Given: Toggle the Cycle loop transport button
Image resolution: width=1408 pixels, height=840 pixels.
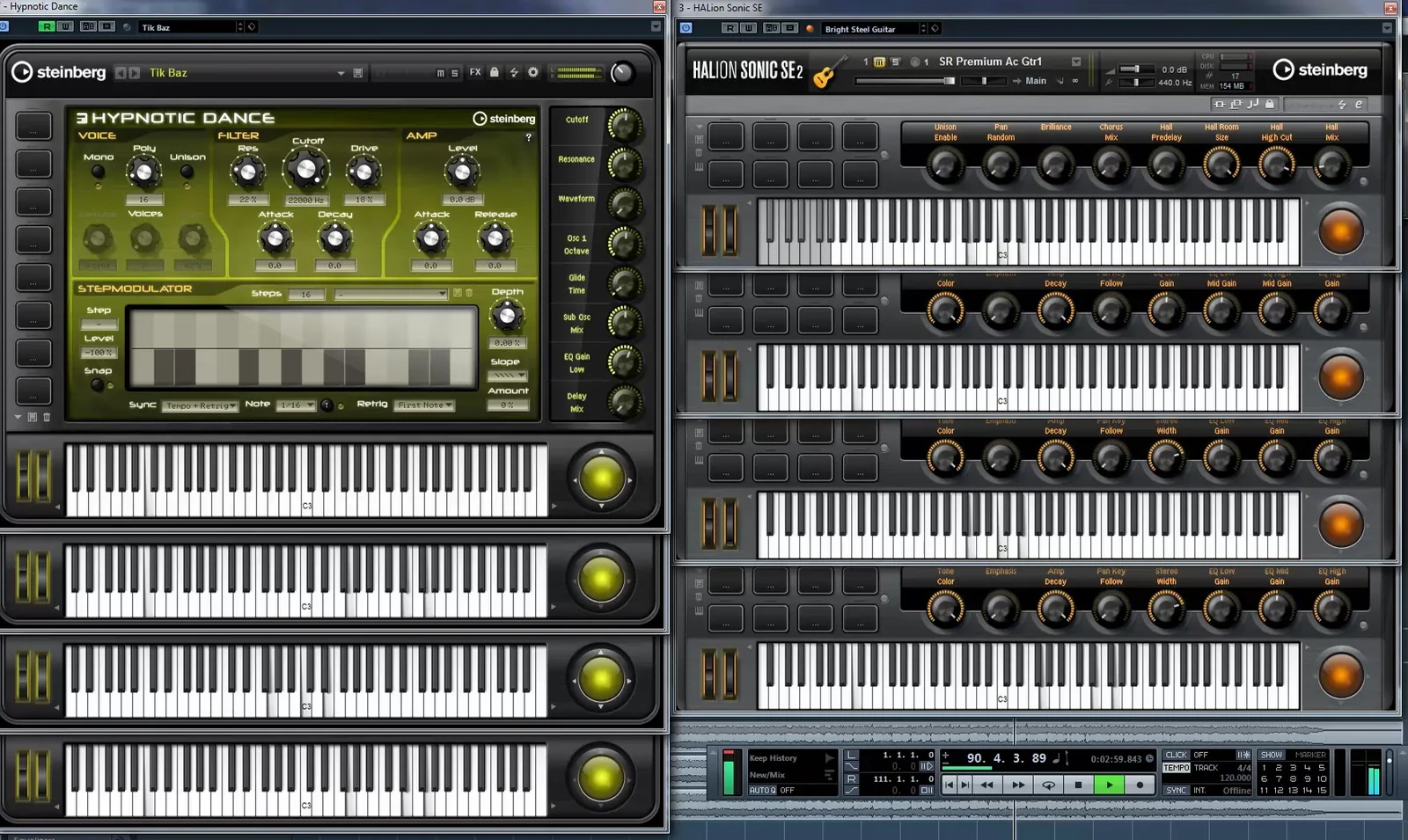Looking at the screenshot, I should pyautogui.click(x=1048, y=785).
